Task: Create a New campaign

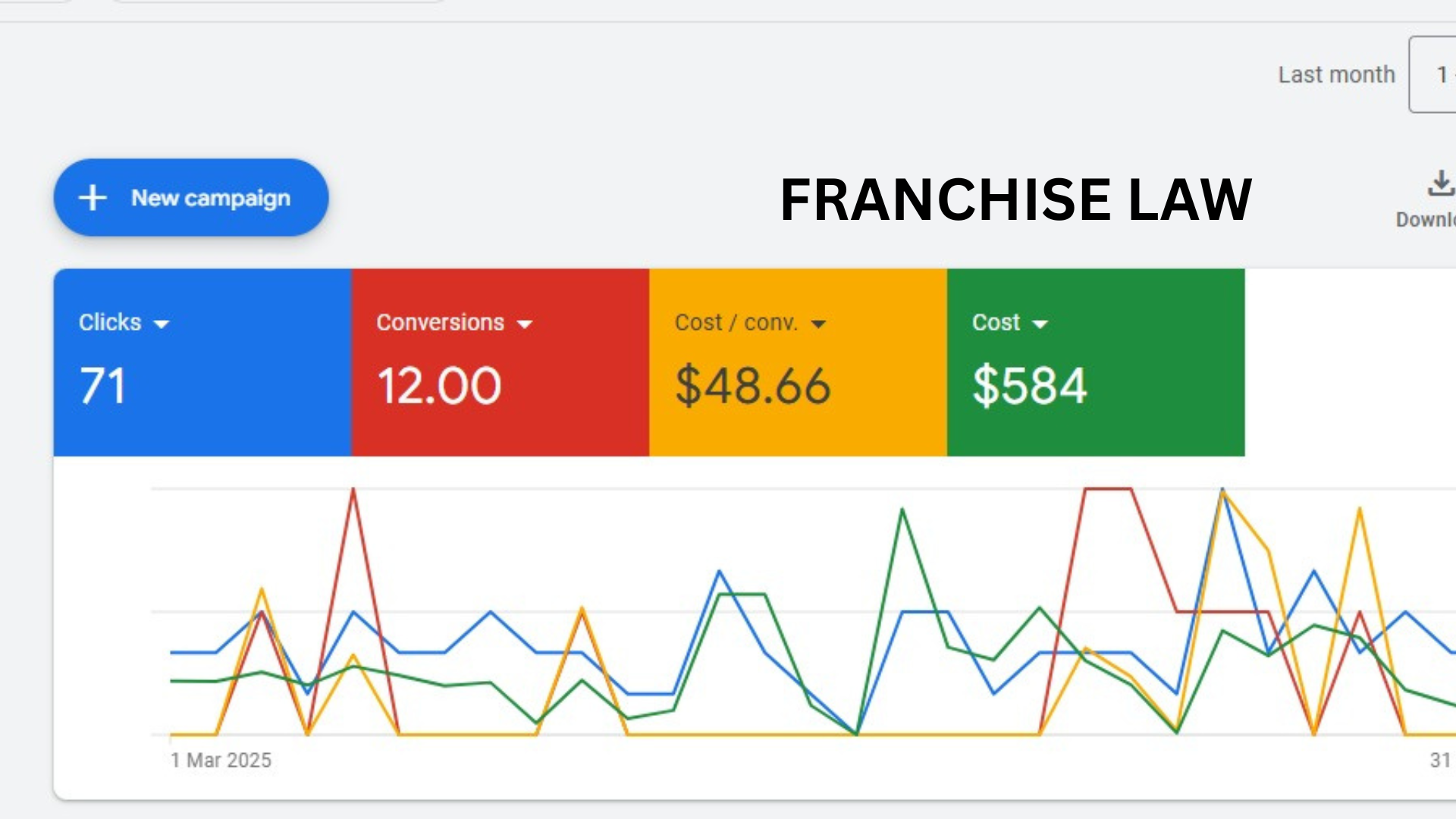Action: 190,198
